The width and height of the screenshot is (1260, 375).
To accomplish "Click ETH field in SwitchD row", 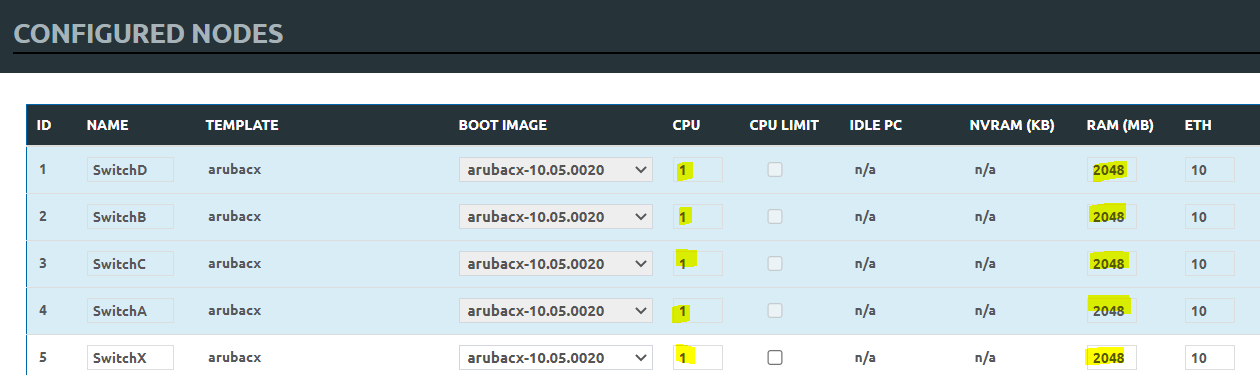I will tap(1210, 170).
